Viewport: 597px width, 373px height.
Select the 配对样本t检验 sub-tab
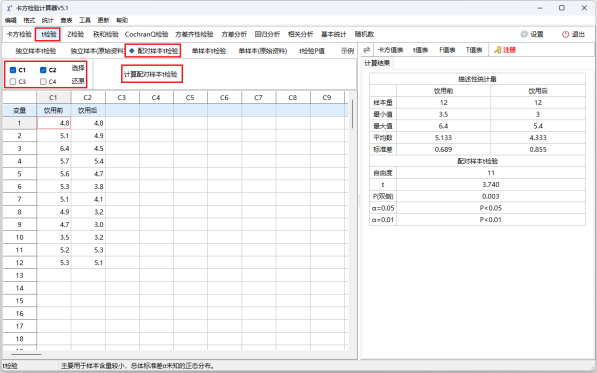pyautogui.click(x=153, y=51)
